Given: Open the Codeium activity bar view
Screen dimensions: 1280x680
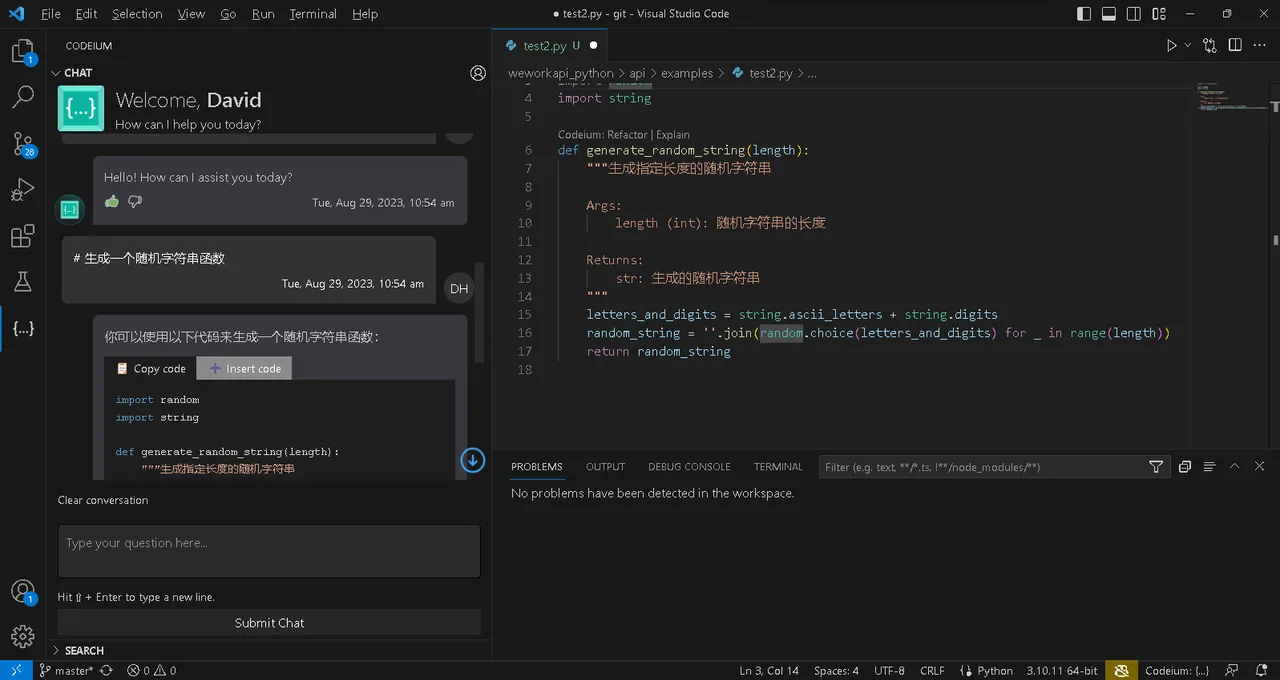Looking at the screenshot, I should click(22, 328).
